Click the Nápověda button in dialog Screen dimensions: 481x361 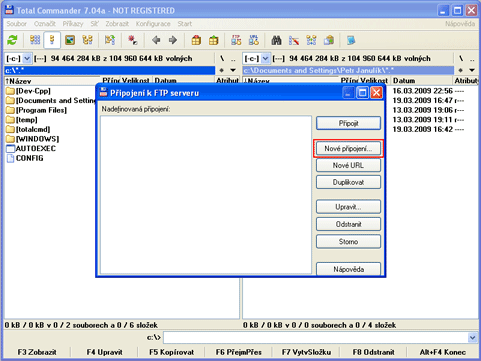tap(348, 269)
